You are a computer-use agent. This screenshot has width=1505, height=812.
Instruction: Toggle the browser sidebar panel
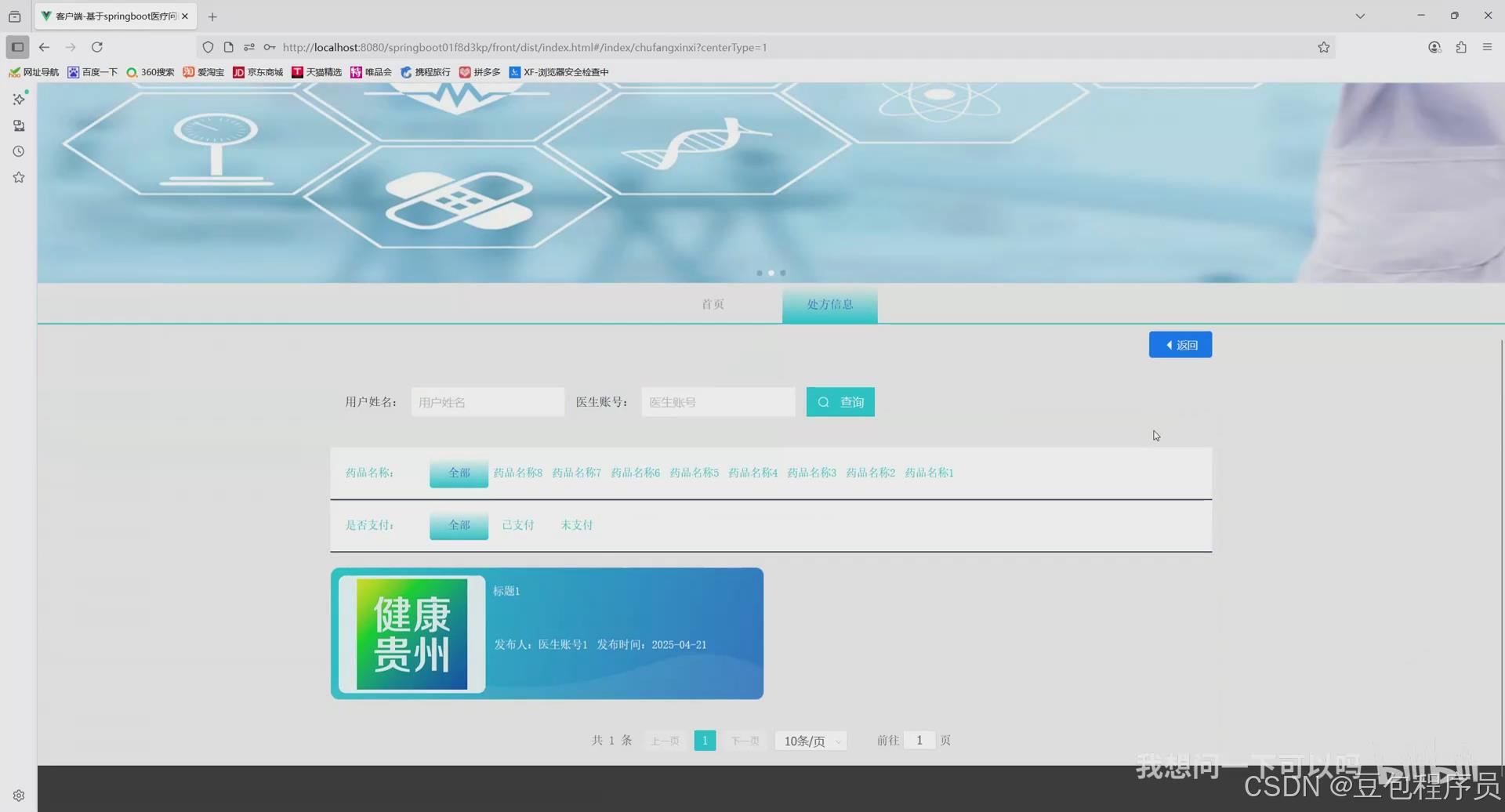pyautogui.click(x=17, y=47)
